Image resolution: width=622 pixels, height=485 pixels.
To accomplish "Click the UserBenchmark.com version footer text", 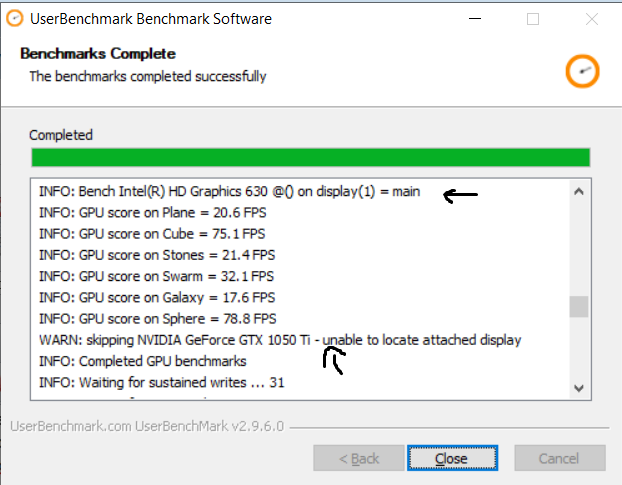I will pyautogui.click(x=147, y=426).
